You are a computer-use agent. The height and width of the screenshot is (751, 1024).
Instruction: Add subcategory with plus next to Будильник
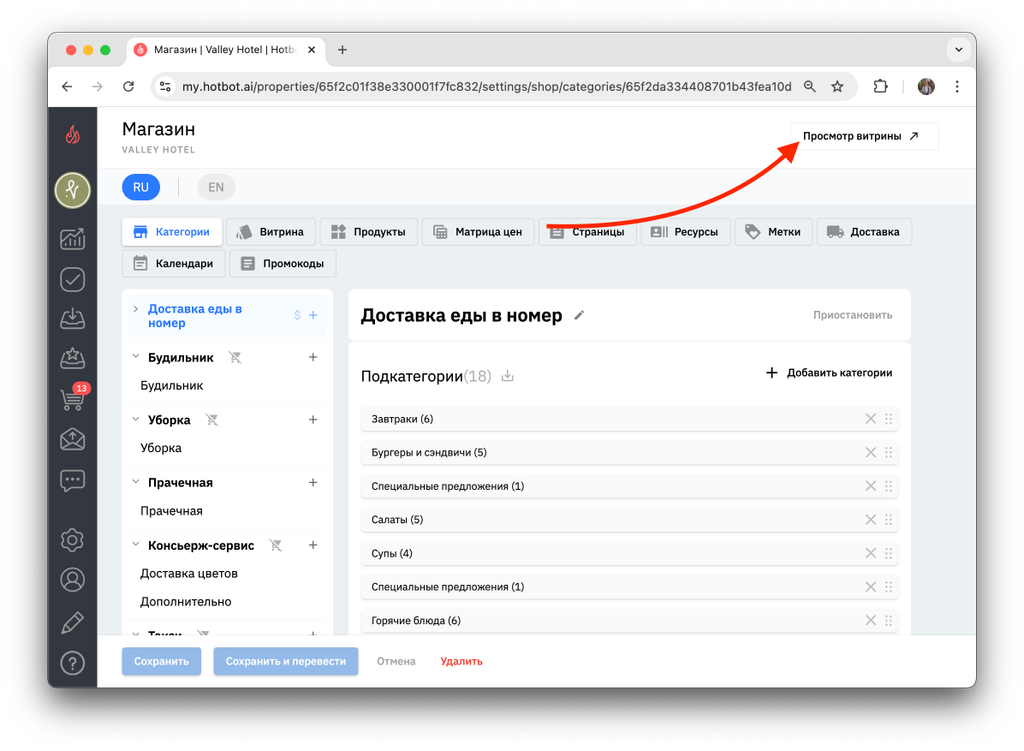coord(313,357)
